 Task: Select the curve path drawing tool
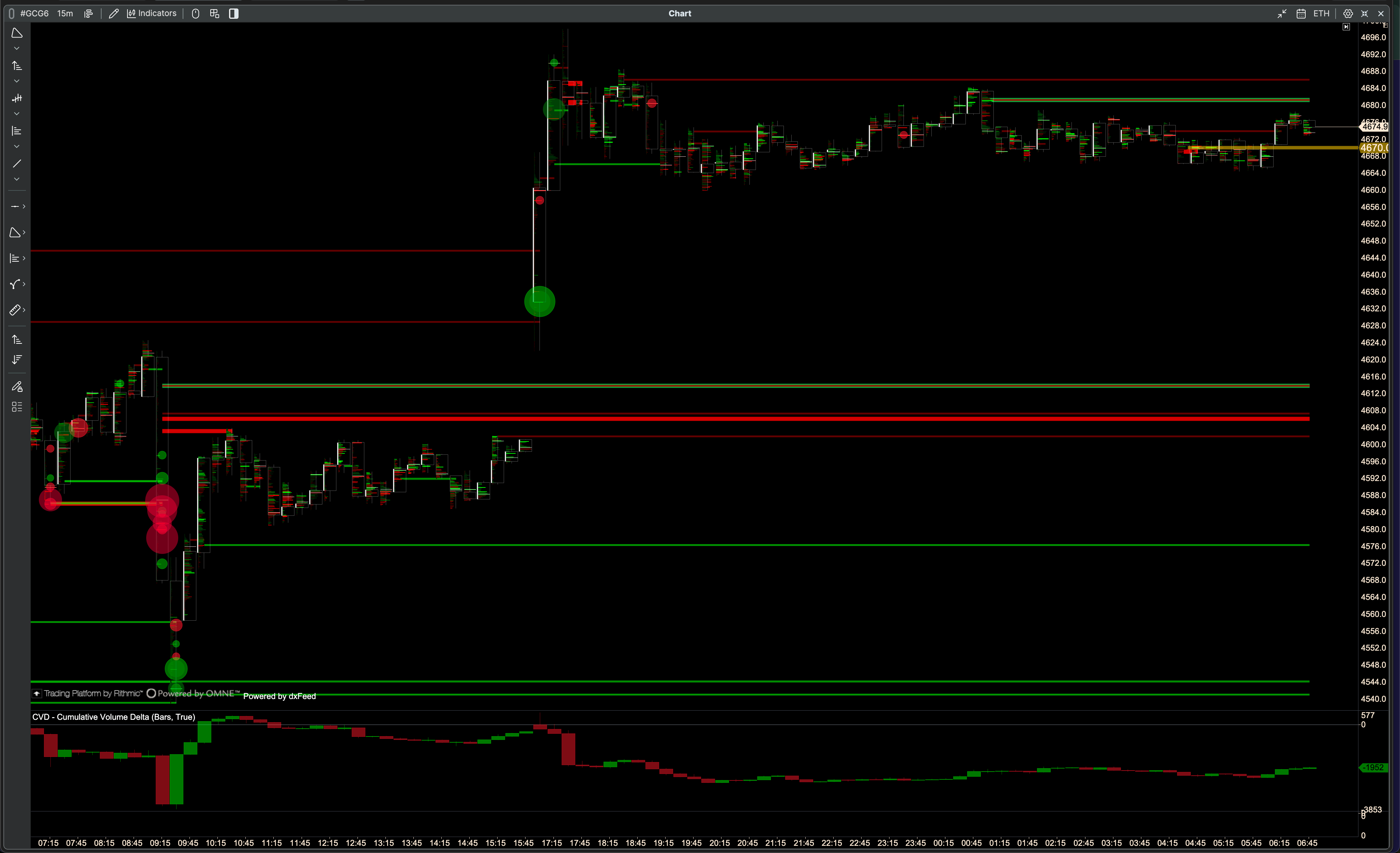(x=15, y=284)
